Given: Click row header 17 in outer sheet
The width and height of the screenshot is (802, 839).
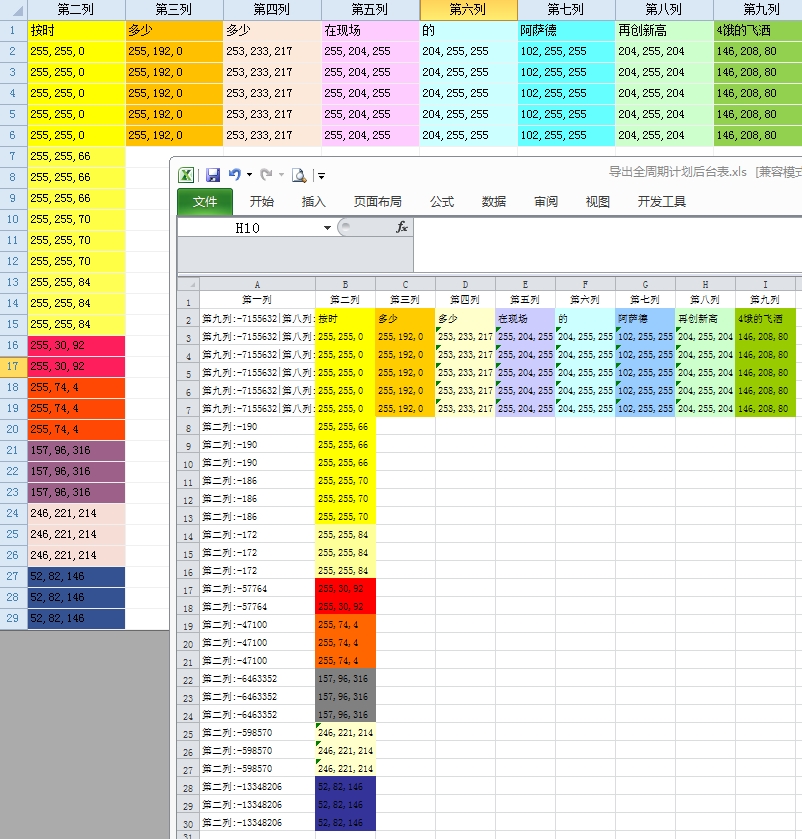Looking at the screenshot, I should click(12, 366).
